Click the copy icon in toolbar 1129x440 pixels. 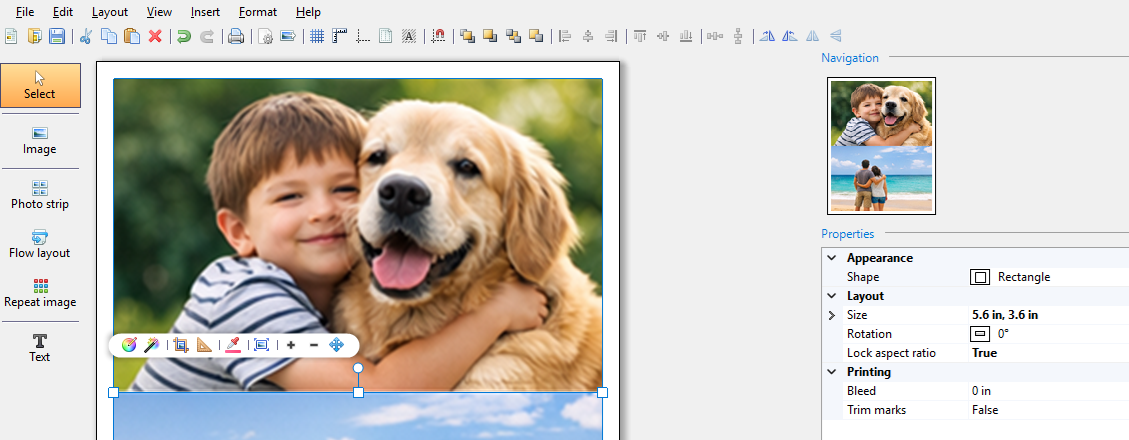109,36
